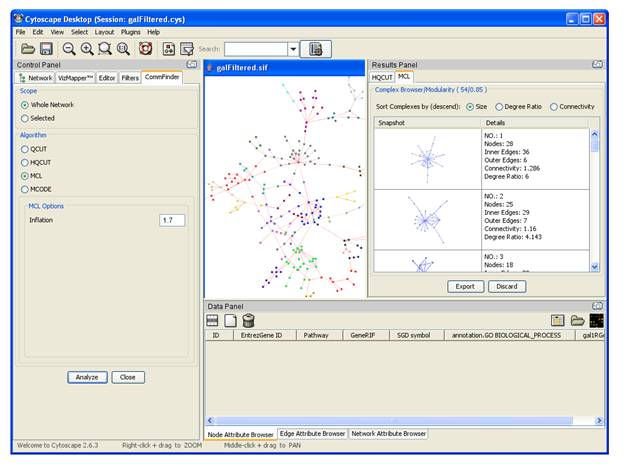The image size is (624, 465).
Task: Click the red lifebuoy Help icon
Action: click(x=145, y=49)
